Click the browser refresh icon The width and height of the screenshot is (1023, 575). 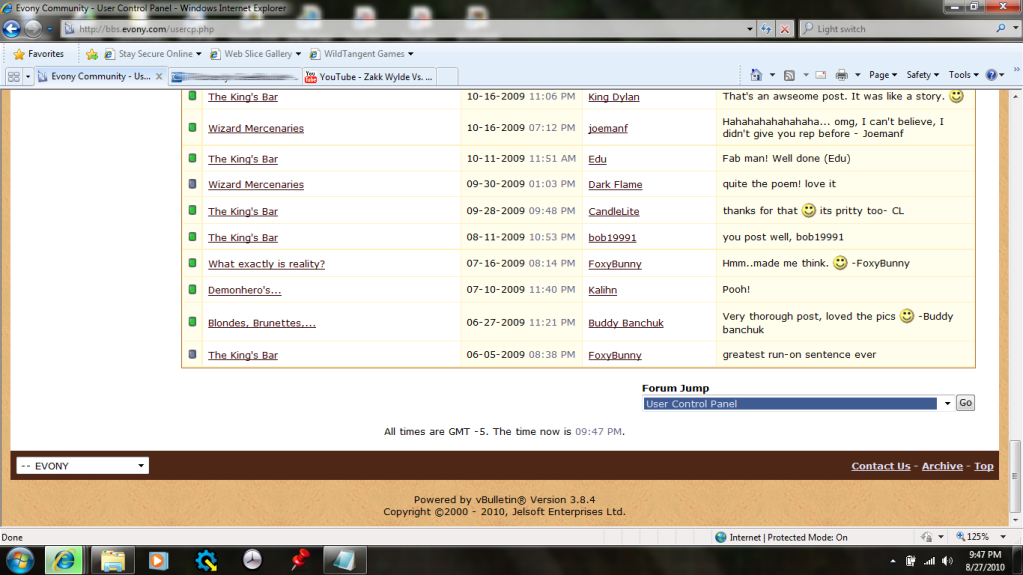point(766,29)
